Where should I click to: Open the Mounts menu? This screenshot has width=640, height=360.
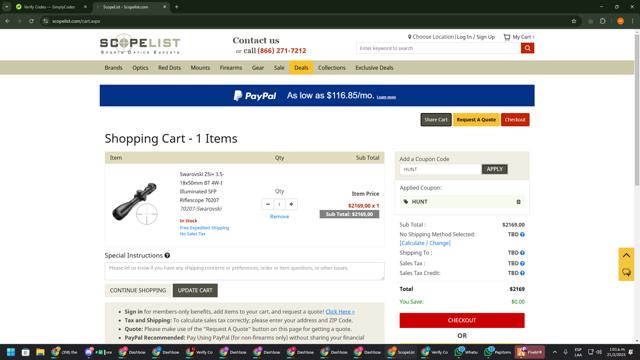point(200,68)
